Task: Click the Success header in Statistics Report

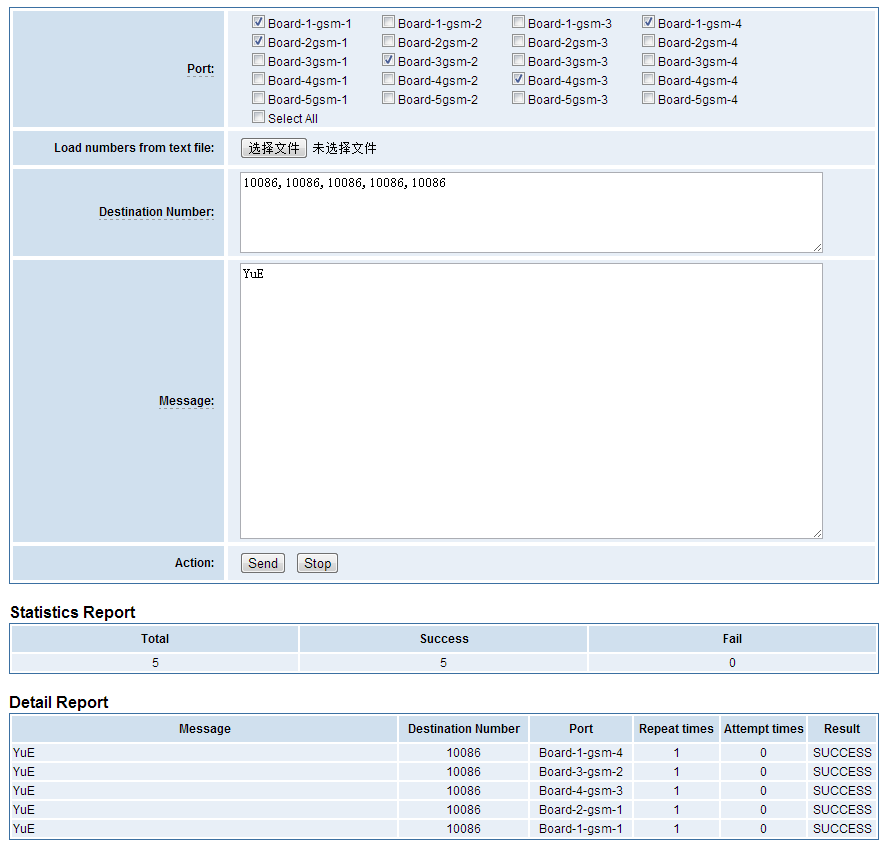Action: [x=444, y=639]
